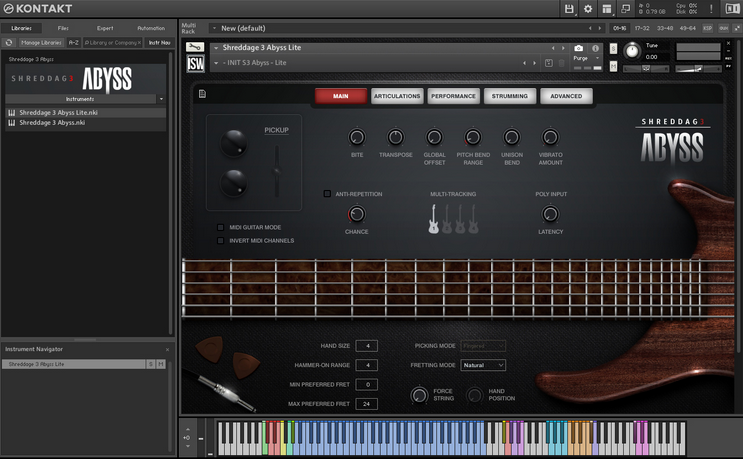Click the NI logo icon
The height and width of the screenshot is (459, 743).
point(732,9)
